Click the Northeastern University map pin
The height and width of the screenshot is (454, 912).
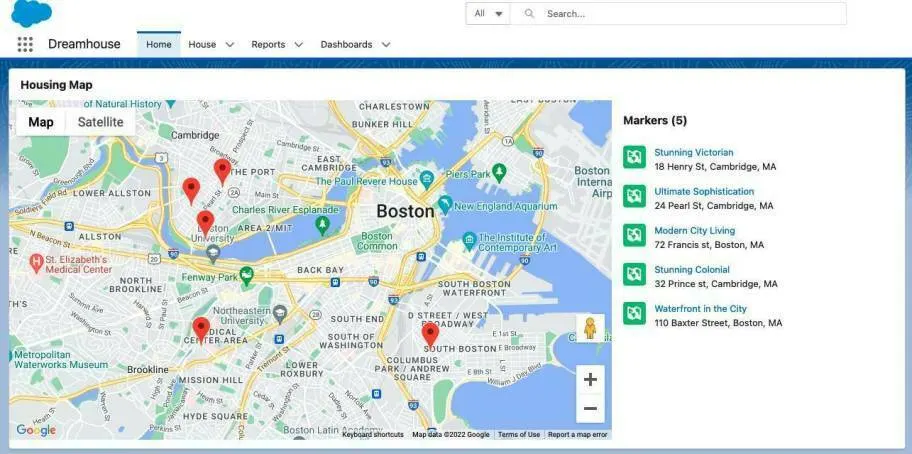[x=280, y=313]
